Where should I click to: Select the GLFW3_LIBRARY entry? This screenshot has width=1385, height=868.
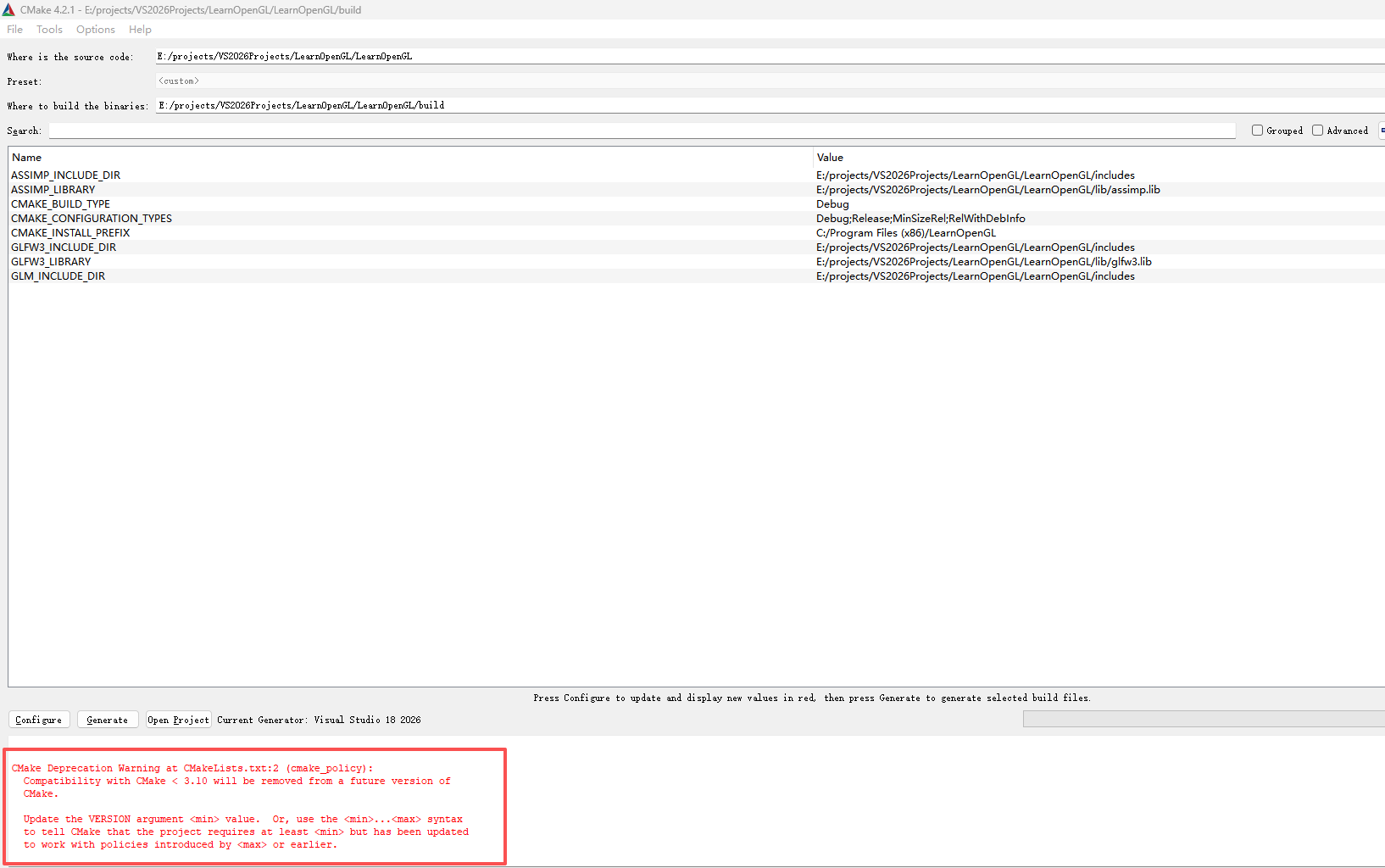51,262
